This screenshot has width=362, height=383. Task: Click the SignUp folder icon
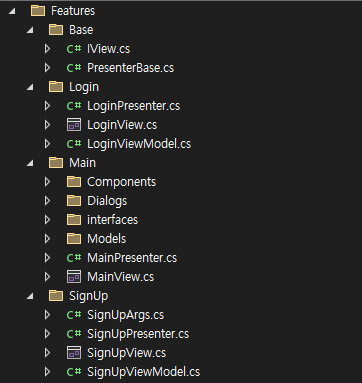coord(56,296)
